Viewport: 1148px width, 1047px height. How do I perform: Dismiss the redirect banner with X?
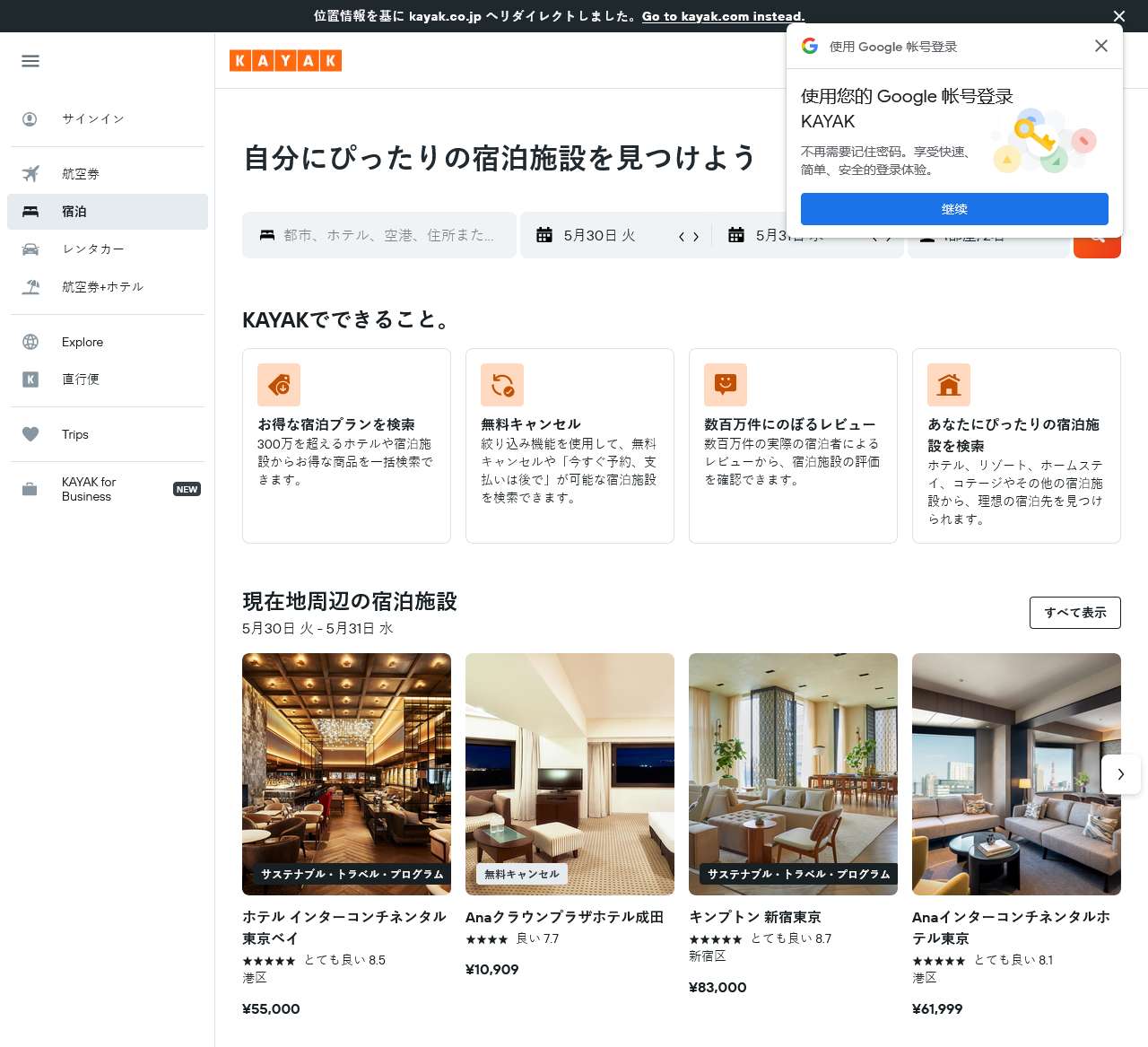pyautogui.click(x=1119, y=16)
